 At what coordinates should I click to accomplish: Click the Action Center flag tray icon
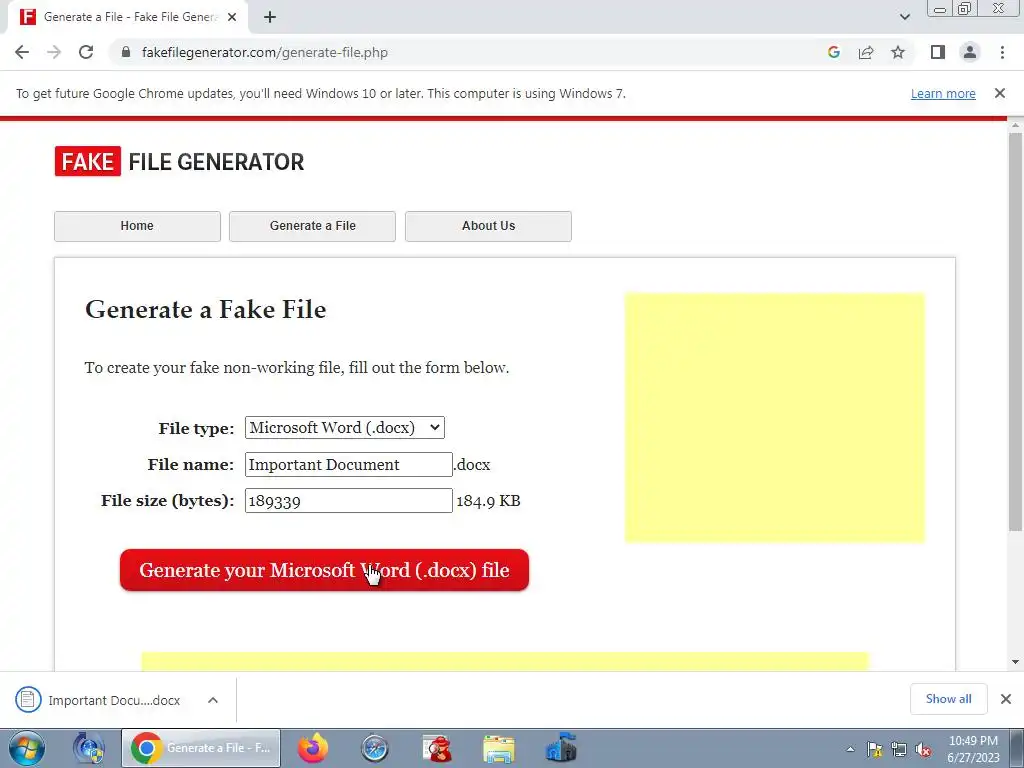coord(874,749)
